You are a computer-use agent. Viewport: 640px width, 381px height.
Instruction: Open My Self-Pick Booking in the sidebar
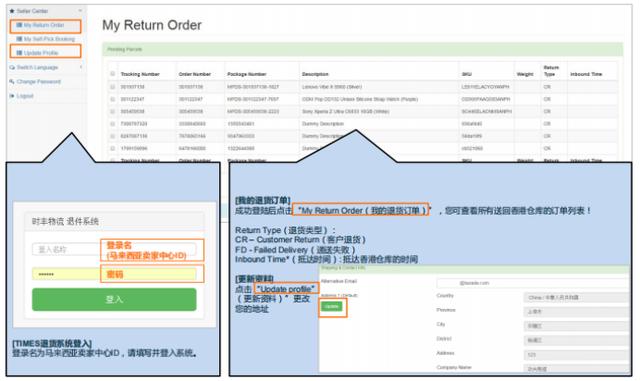click(49, 39)
